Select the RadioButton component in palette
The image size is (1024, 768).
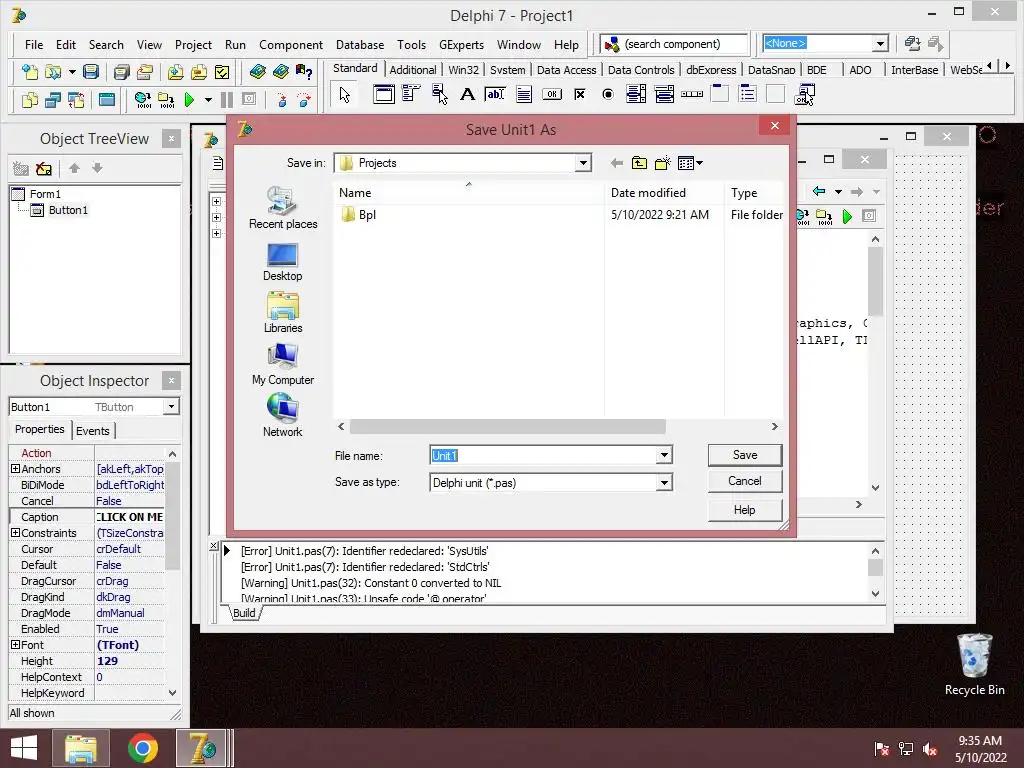608,95
